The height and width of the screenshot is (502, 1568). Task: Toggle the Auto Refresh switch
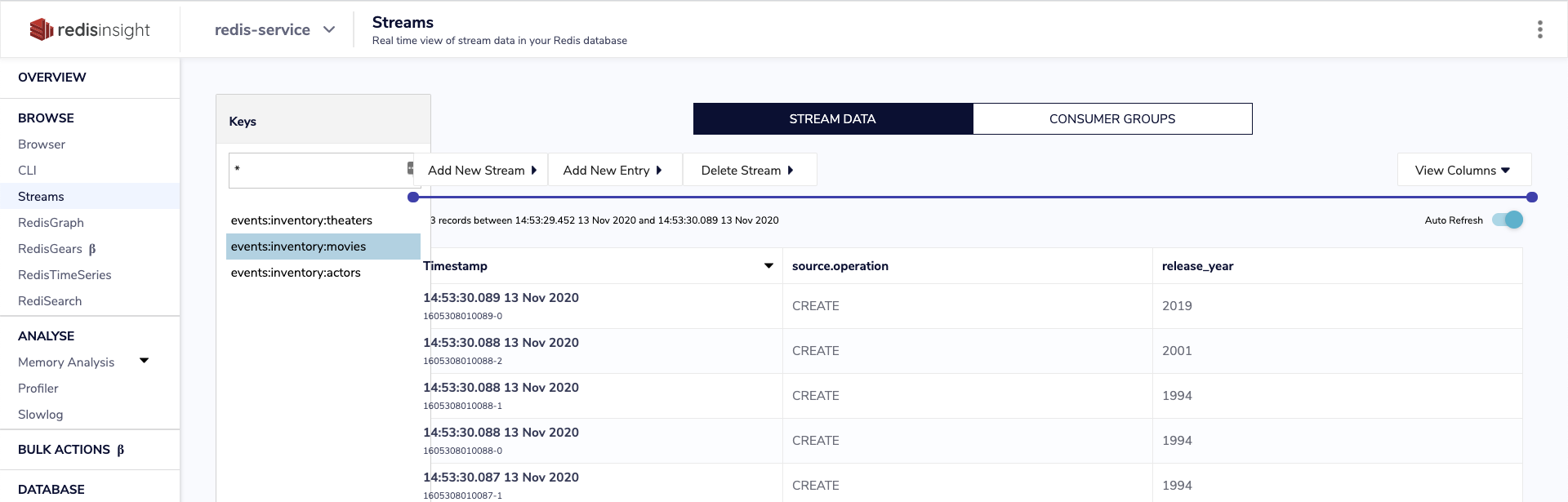[x=1508, y=220]
